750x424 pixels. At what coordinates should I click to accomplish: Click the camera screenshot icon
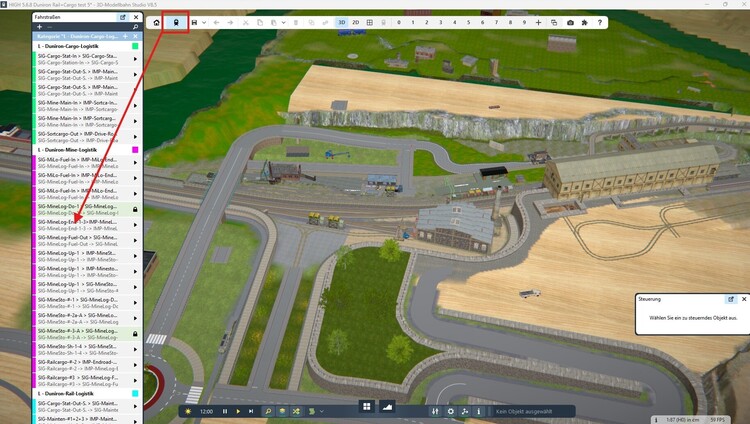(x=570, y=22)
